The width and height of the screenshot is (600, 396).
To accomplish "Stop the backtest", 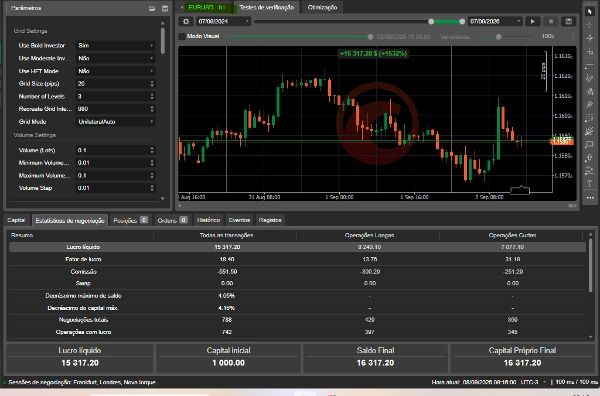I will click(551, 21).
